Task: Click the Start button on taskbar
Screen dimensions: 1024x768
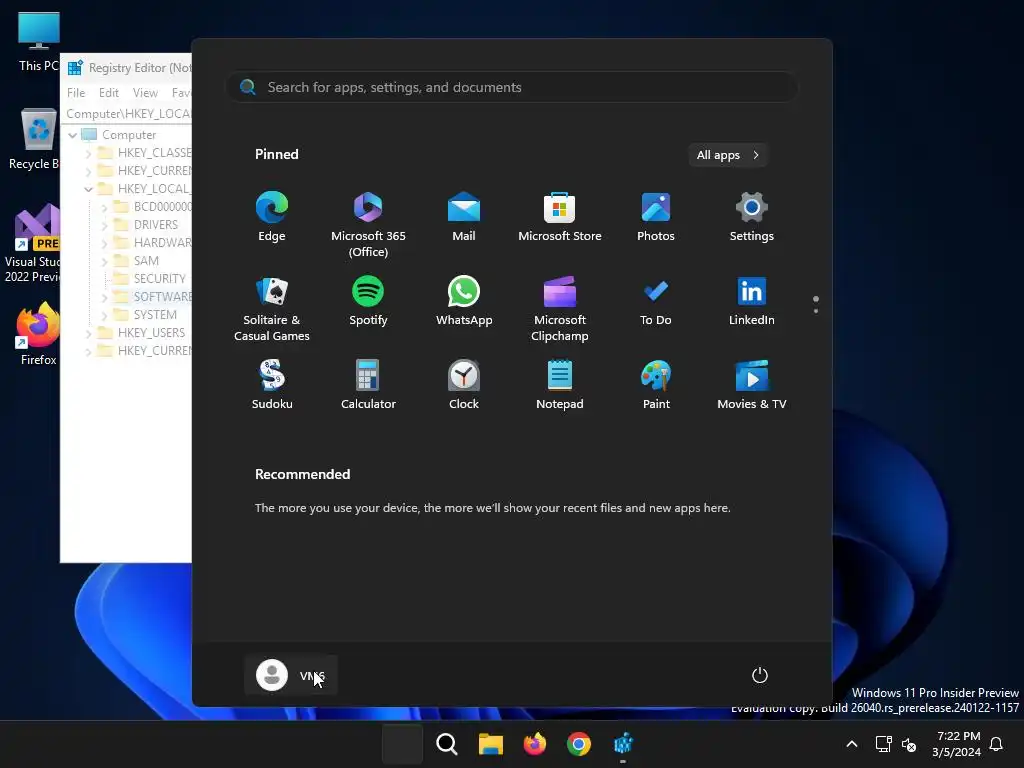Action: (402, 744)
